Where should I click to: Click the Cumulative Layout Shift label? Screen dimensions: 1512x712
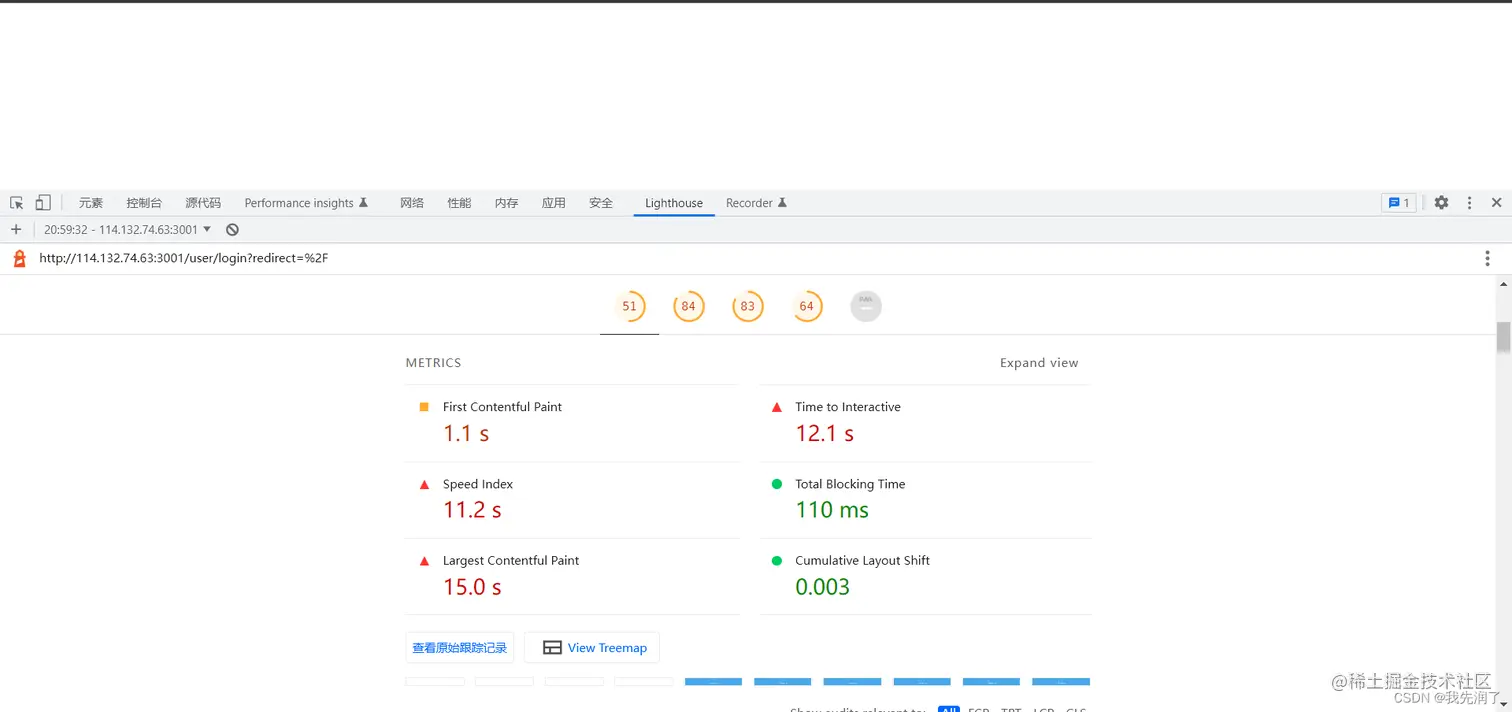click(862, 561)
